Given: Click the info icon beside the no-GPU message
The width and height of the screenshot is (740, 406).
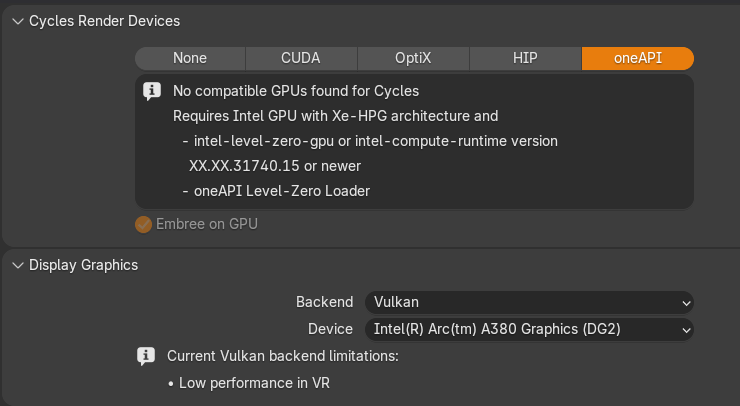Looking at the screenshot, I should coord(152,91).
